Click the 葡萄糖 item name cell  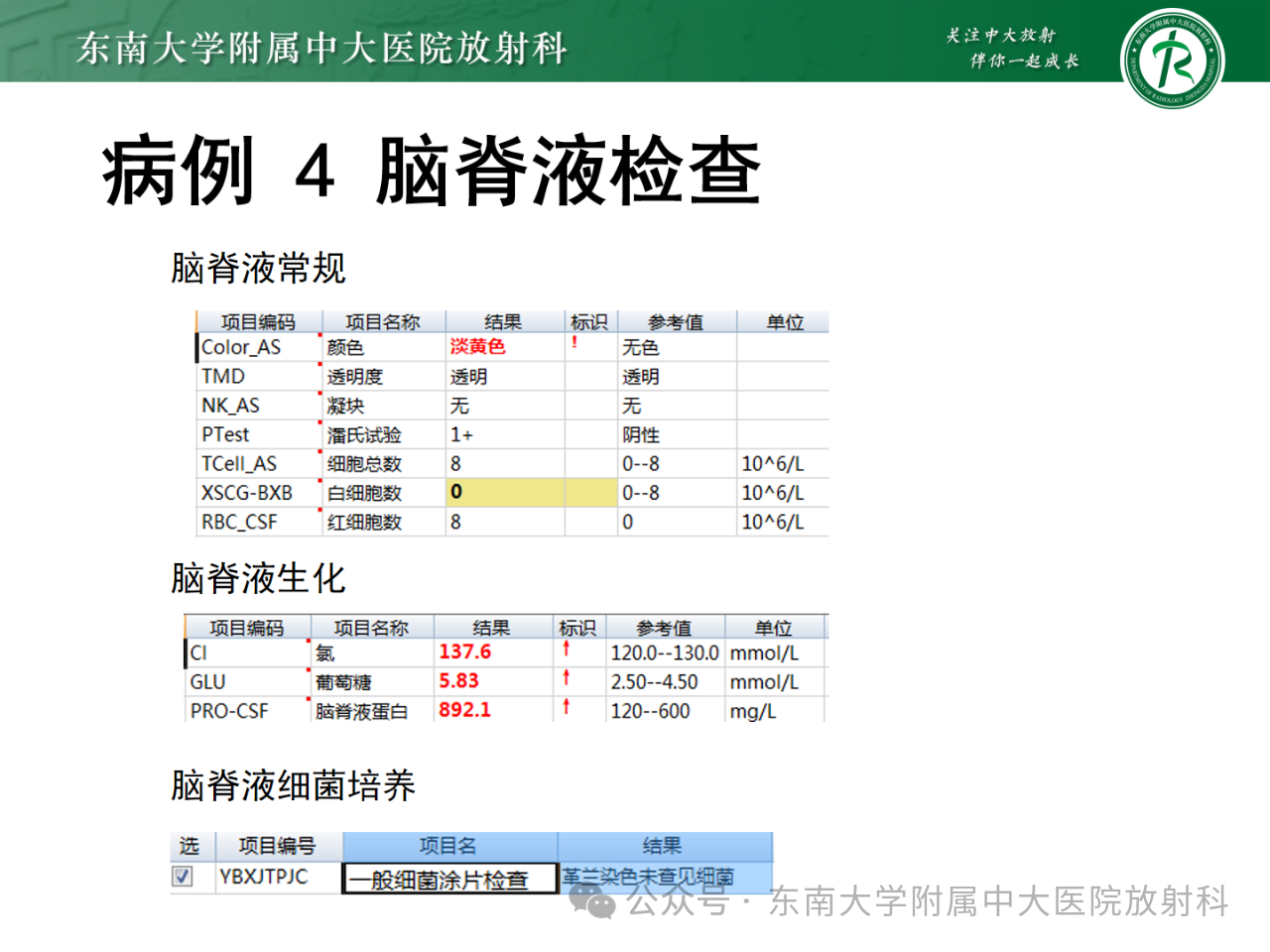pos(372,681)
